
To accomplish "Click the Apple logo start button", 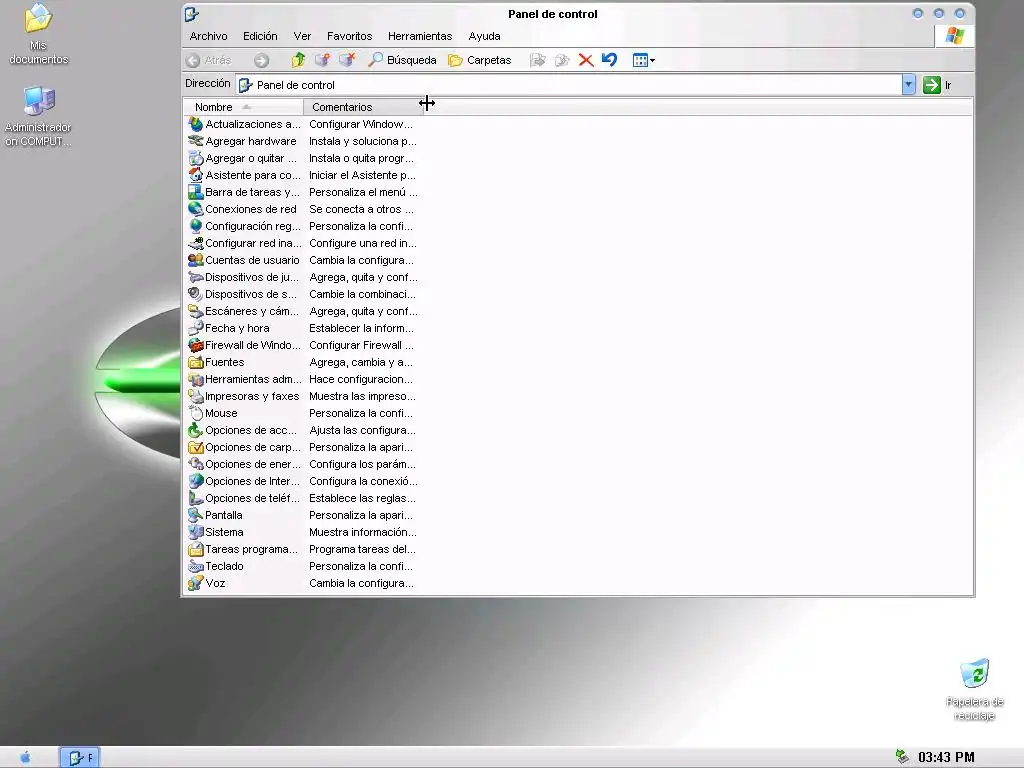I will pos(25,757).
